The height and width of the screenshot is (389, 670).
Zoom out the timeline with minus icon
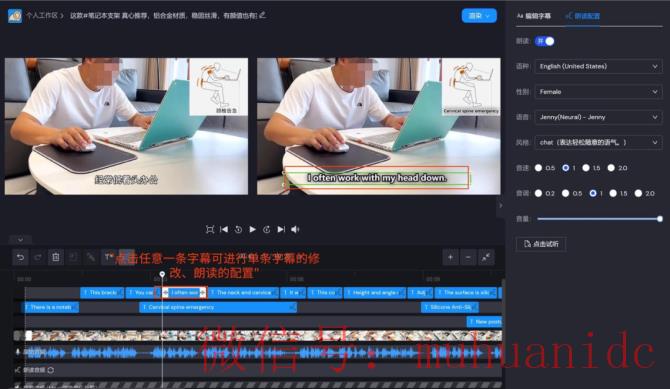click(468, 257)
